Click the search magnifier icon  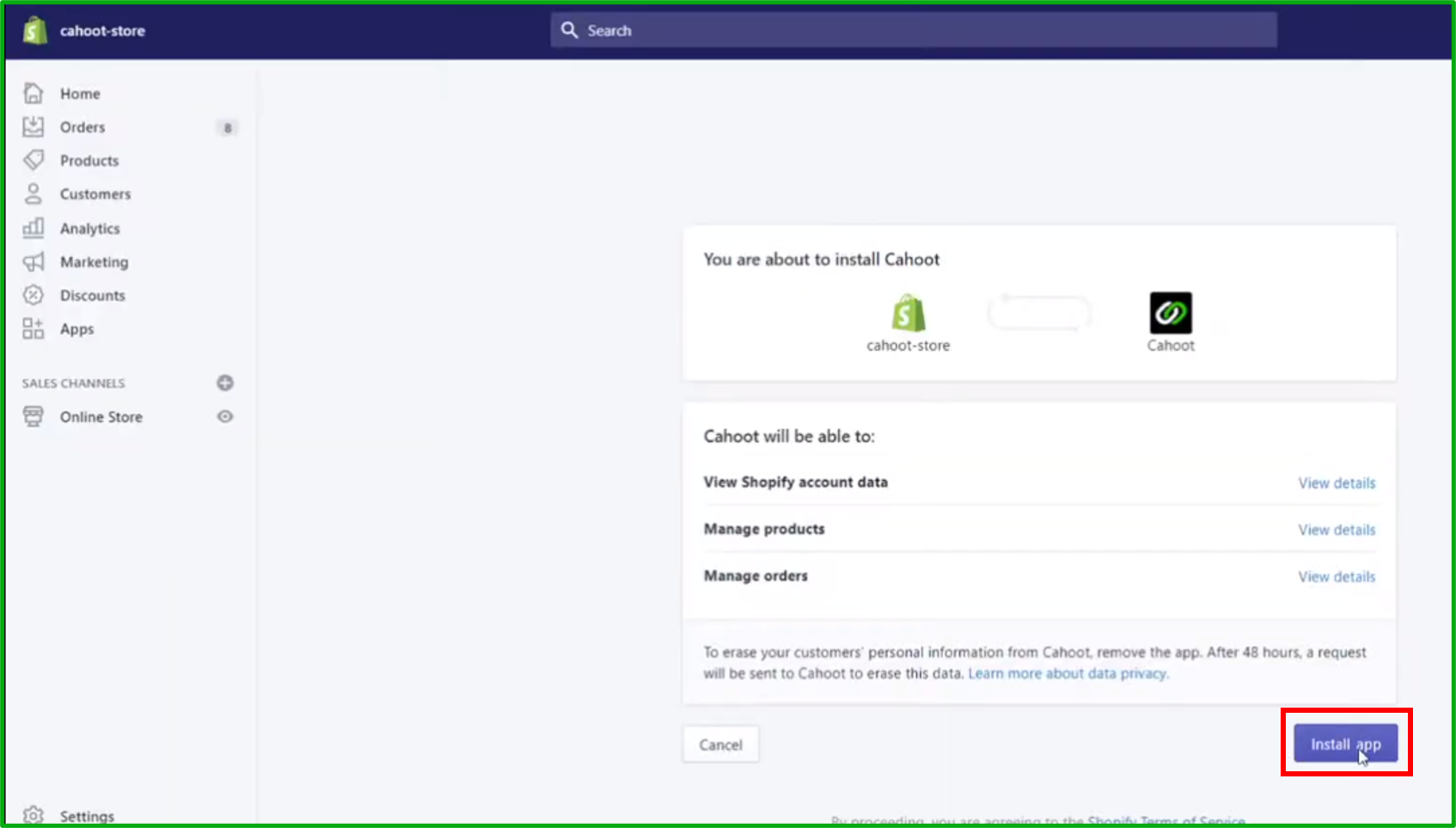[x=569, y=30]
